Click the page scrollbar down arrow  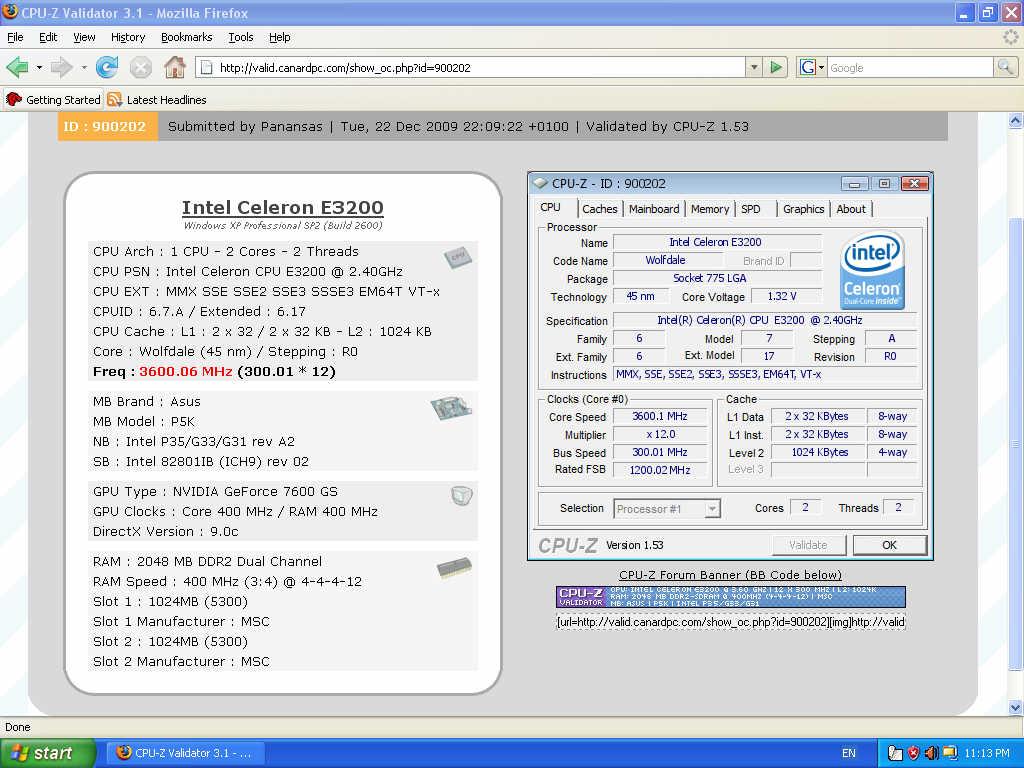point(1015,707)
